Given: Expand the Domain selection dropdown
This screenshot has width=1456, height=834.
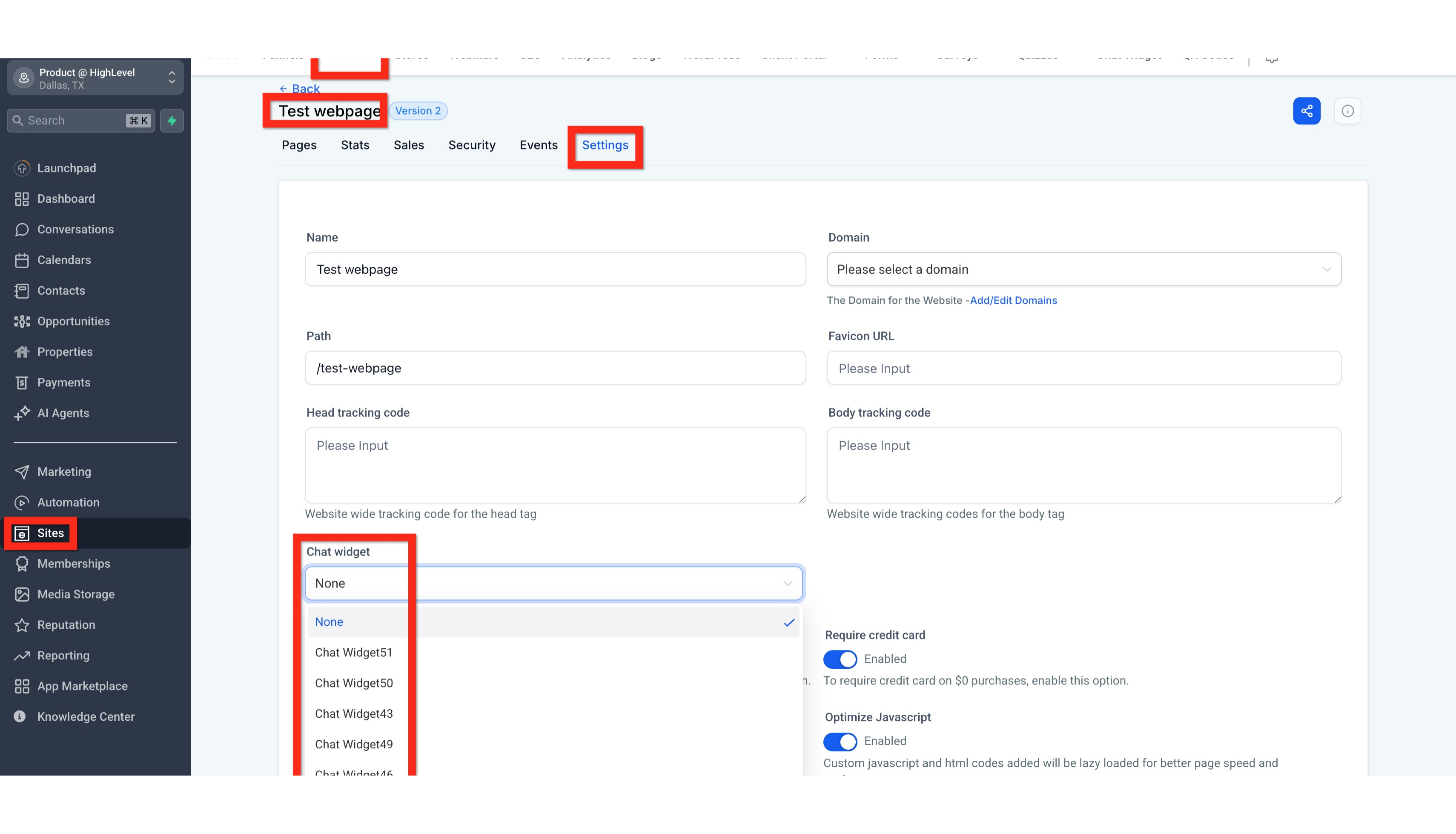Looking at the screenshot, I should click(x=1083, y=269).
